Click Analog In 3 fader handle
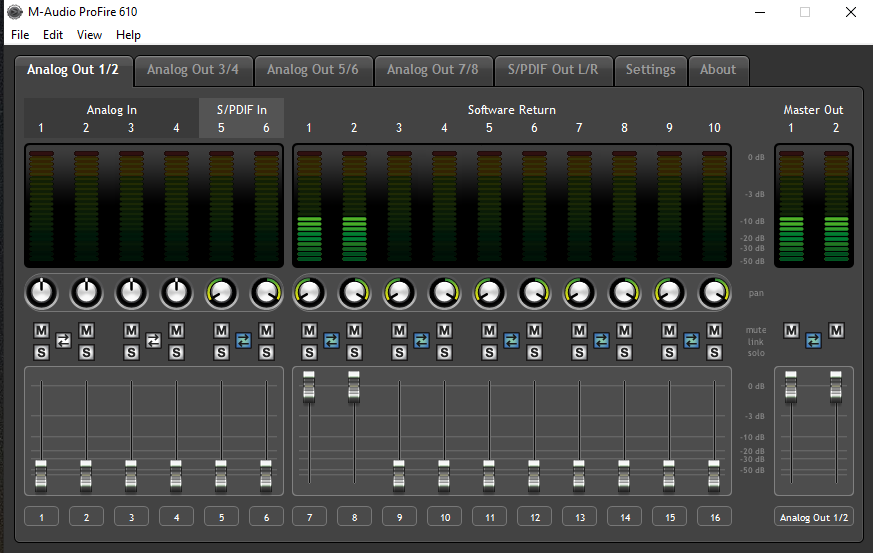 pyautogui.click(x=131, y=476)
